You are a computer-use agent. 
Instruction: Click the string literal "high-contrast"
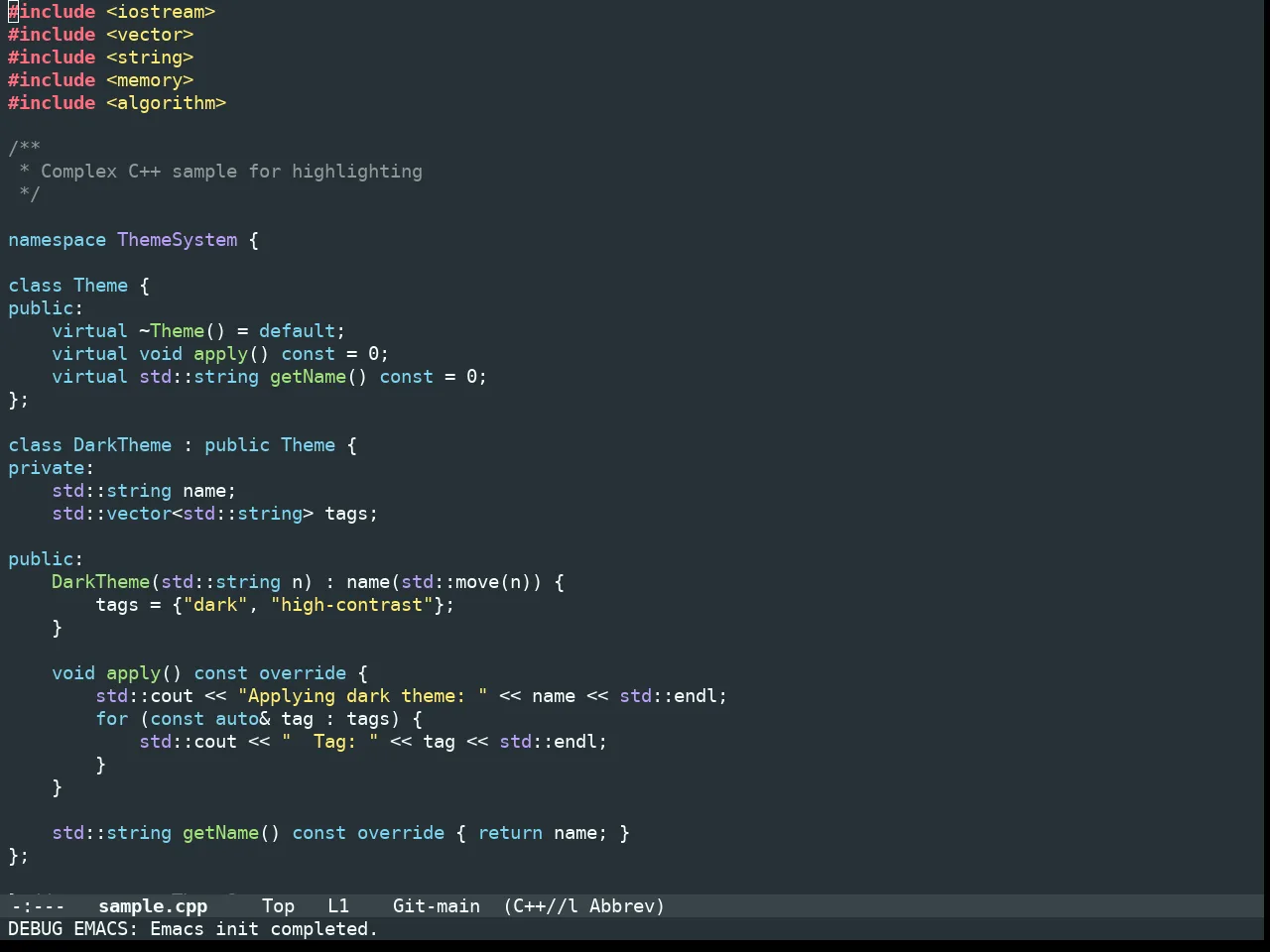coord(351,605)
